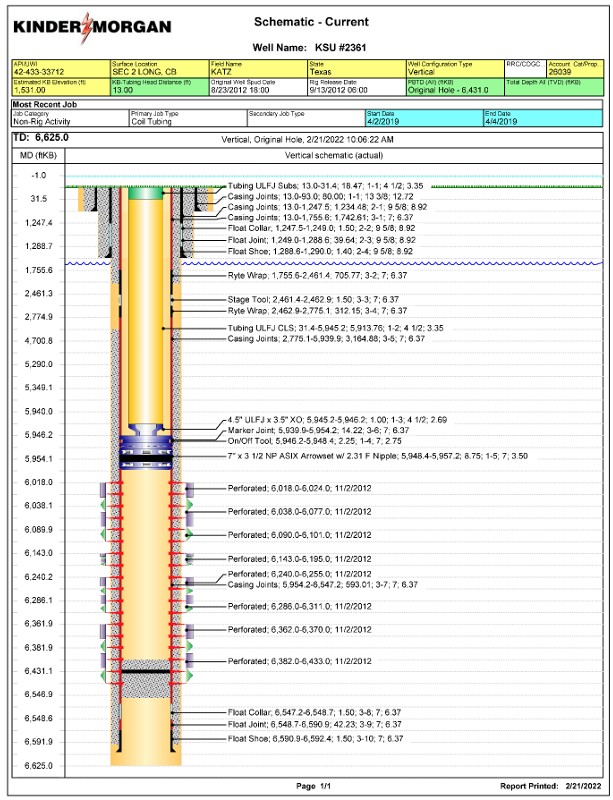Click Perforated 6,286.0-6,311.0 label
The height and width of the screenshot is (800, 613).
pos(300,607)
